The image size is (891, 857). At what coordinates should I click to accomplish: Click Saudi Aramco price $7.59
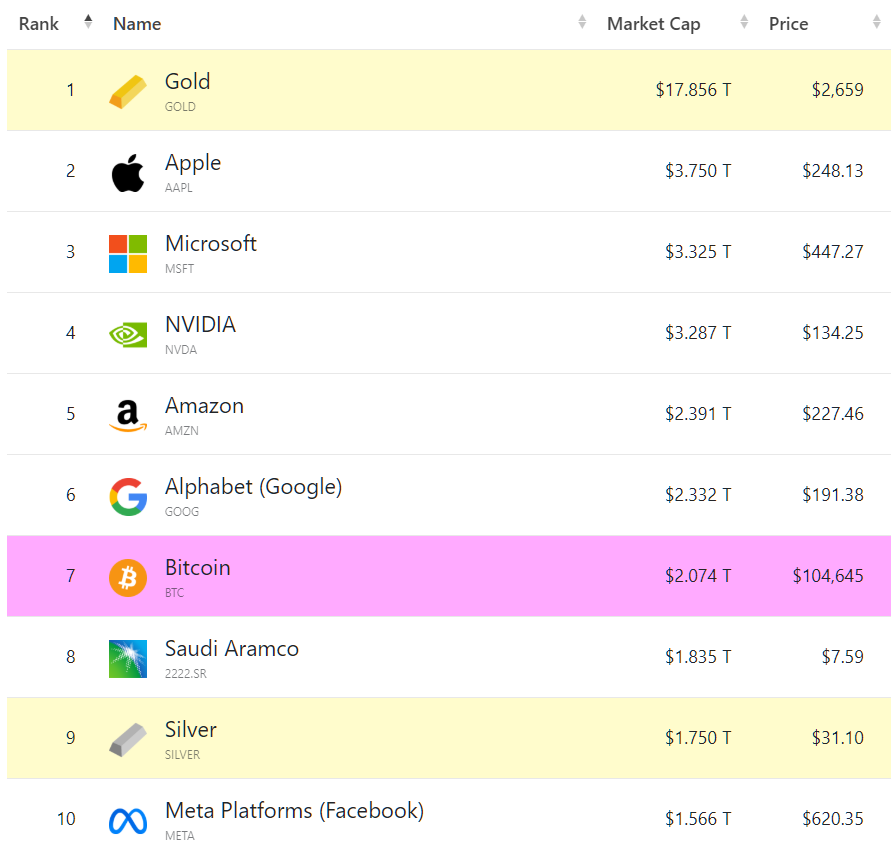coord(842,657)
